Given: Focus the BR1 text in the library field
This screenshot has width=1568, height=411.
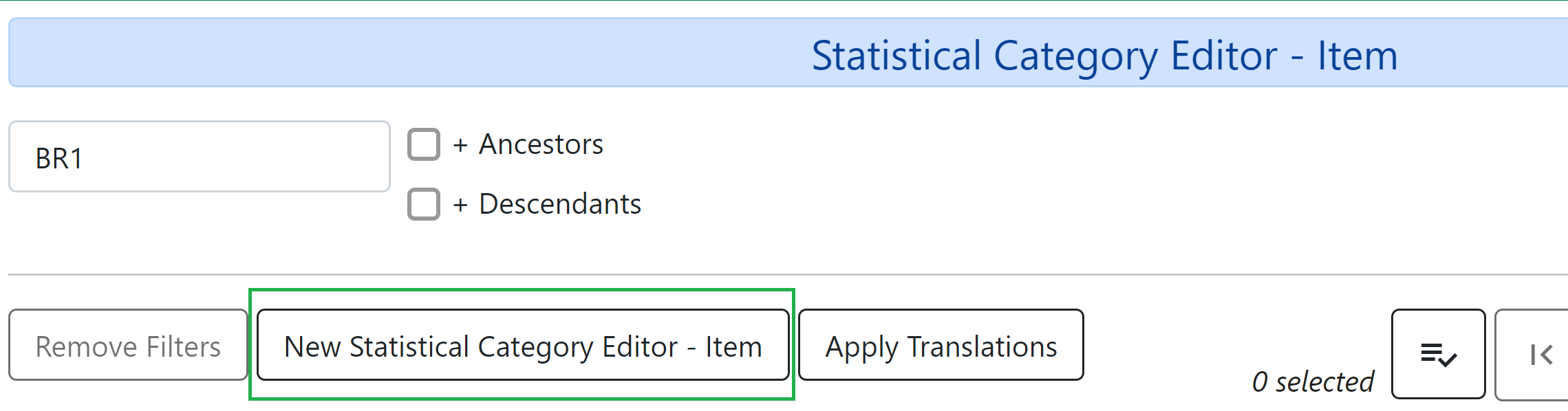Looking at the screenshot, I should pyautogui.click(x=59, y=159).
